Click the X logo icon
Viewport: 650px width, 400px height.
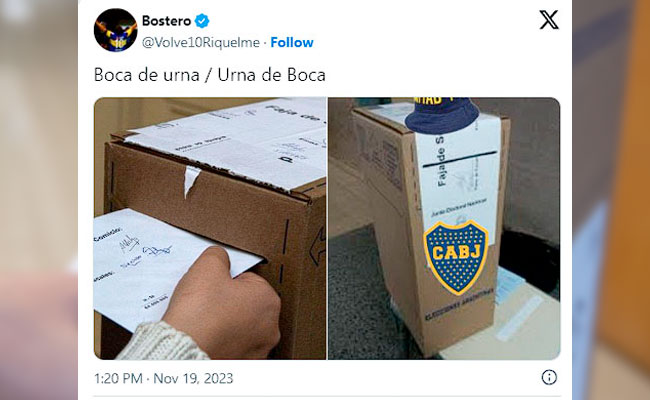(x=549, y=19)
